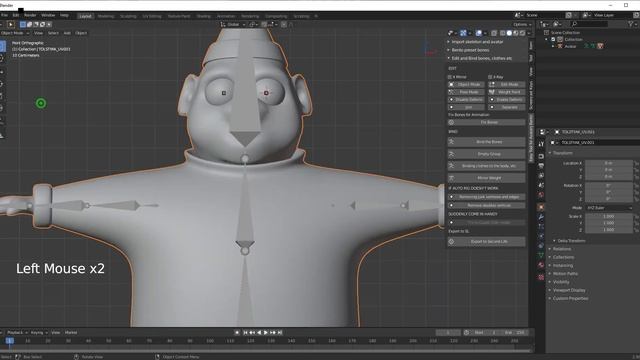Collapse the Transform panel

[562, 153]
